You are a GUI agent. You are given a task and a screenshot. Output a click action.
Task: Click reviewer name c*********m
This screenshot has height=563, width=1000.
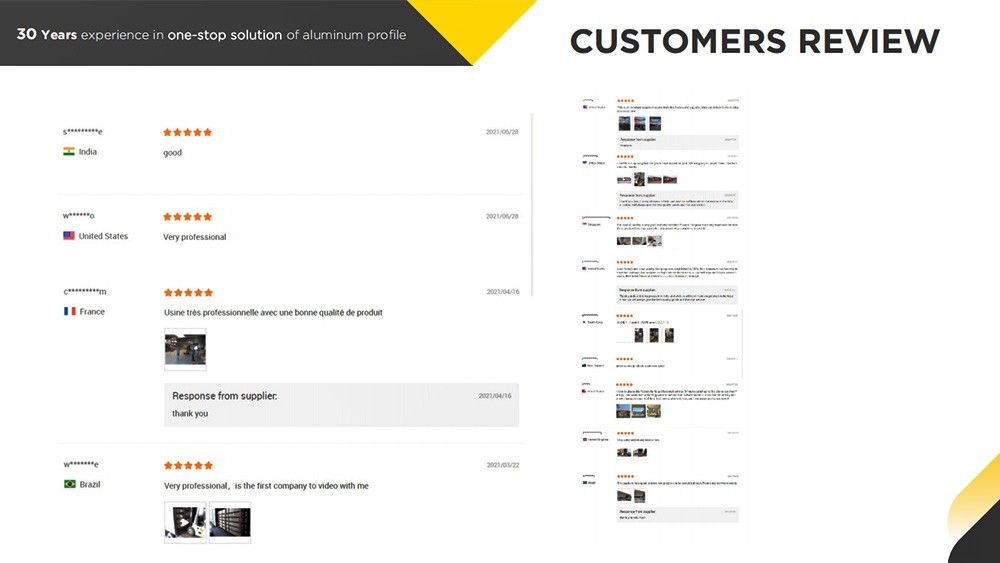84,292
